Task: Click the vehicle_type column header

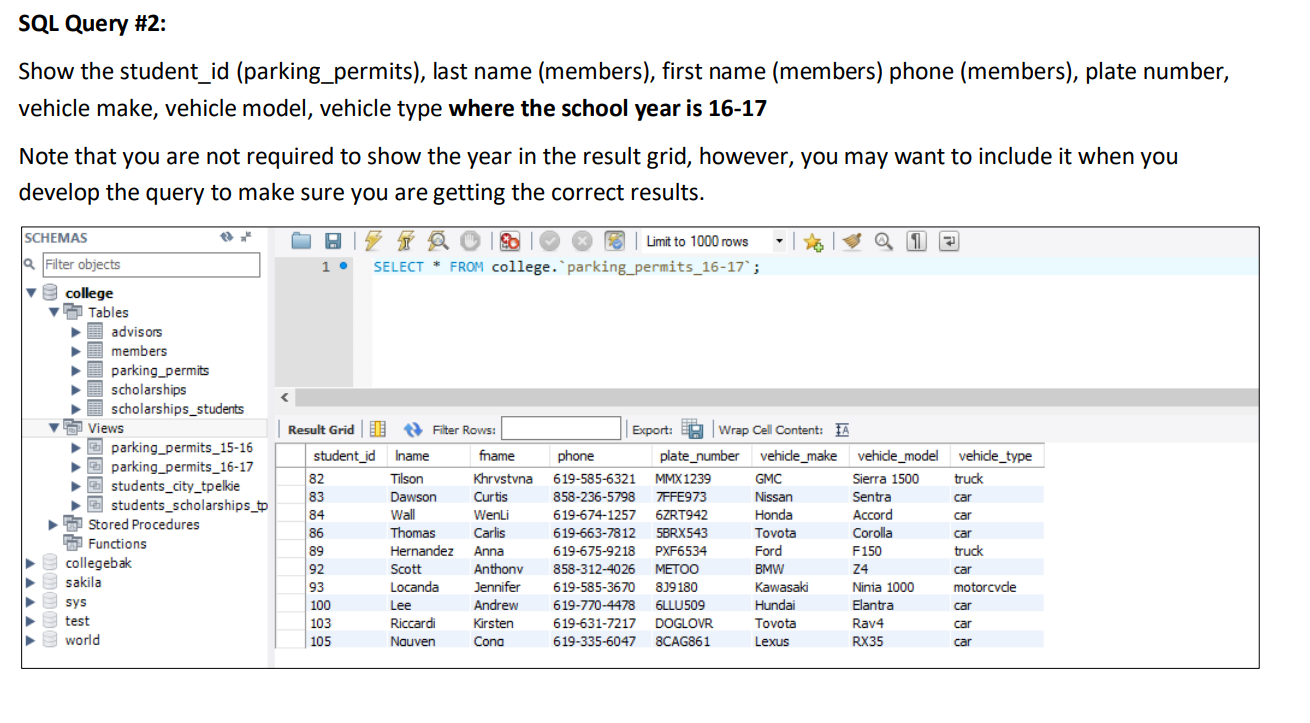Action: pos(995,456)
